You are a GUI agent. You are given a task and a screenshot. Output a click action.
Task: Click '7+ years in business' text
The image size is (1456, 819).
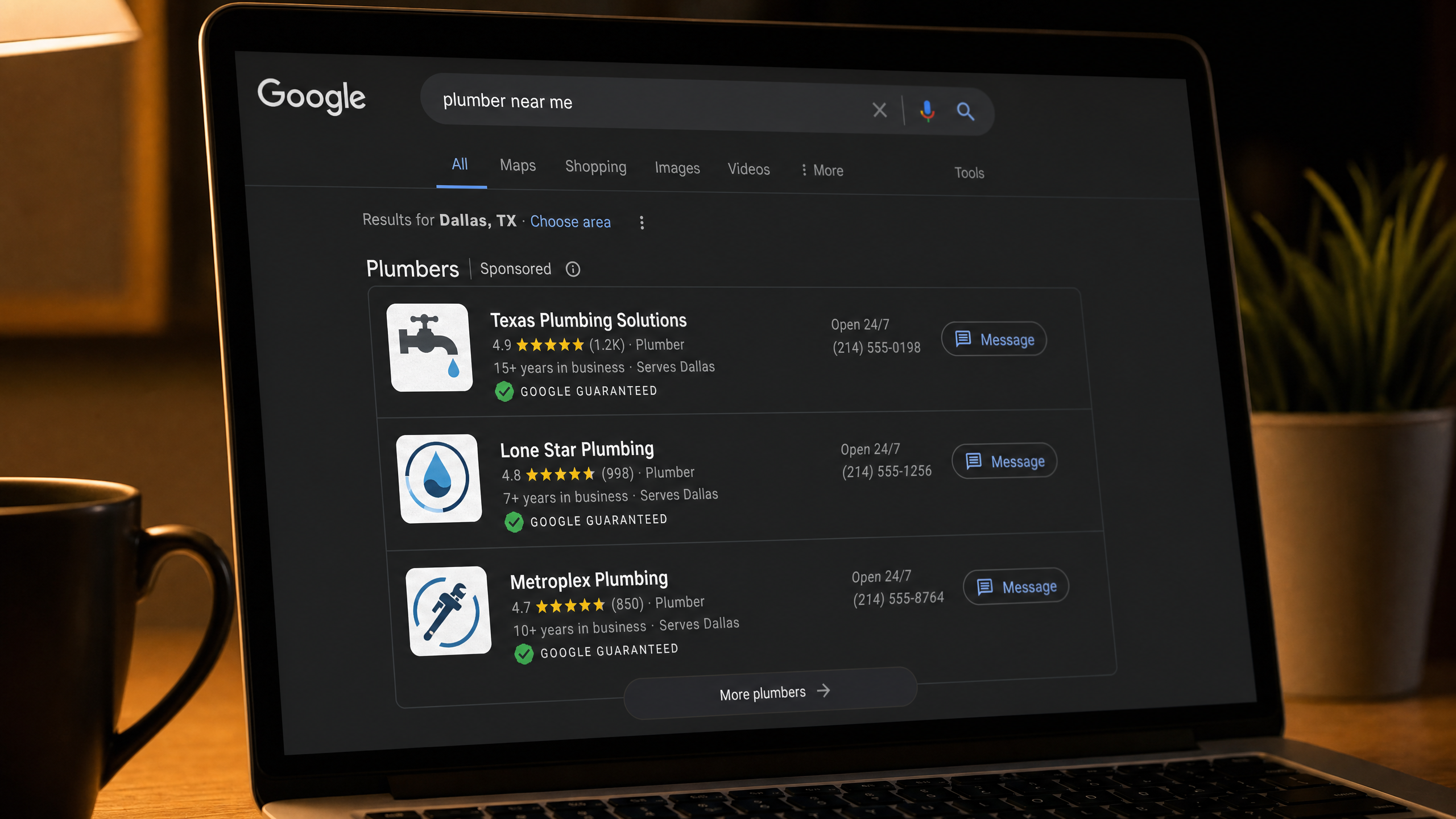pos(565,497)
